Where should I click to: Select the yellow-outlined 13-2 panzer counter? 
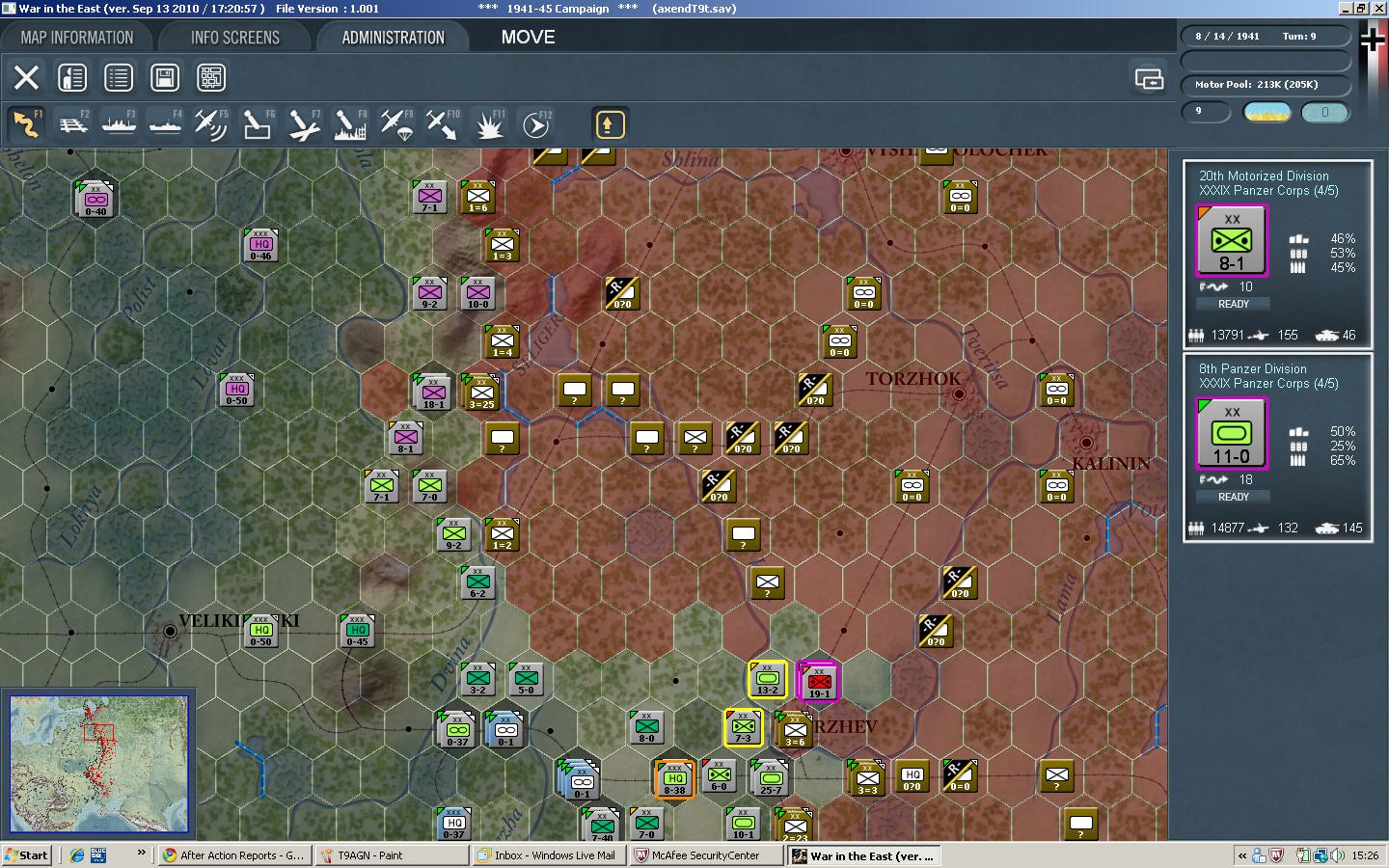pyautogui.click(x=768, y=680)
